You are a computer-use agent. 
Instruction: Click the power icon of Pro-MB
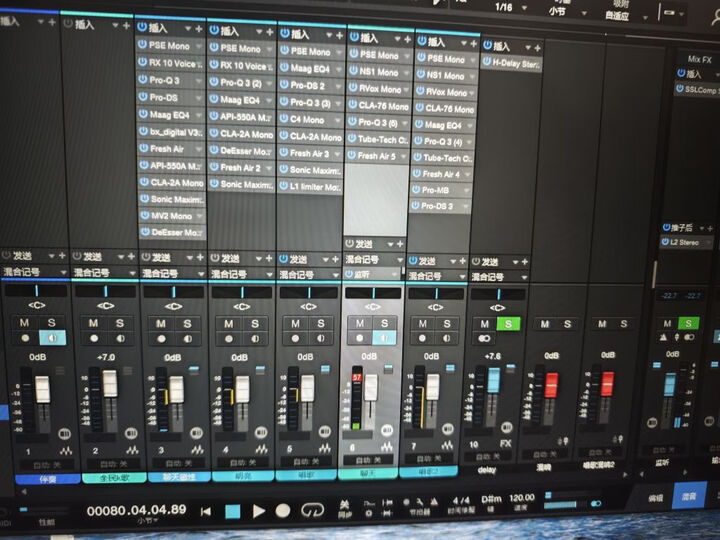(x=415, y=189)
